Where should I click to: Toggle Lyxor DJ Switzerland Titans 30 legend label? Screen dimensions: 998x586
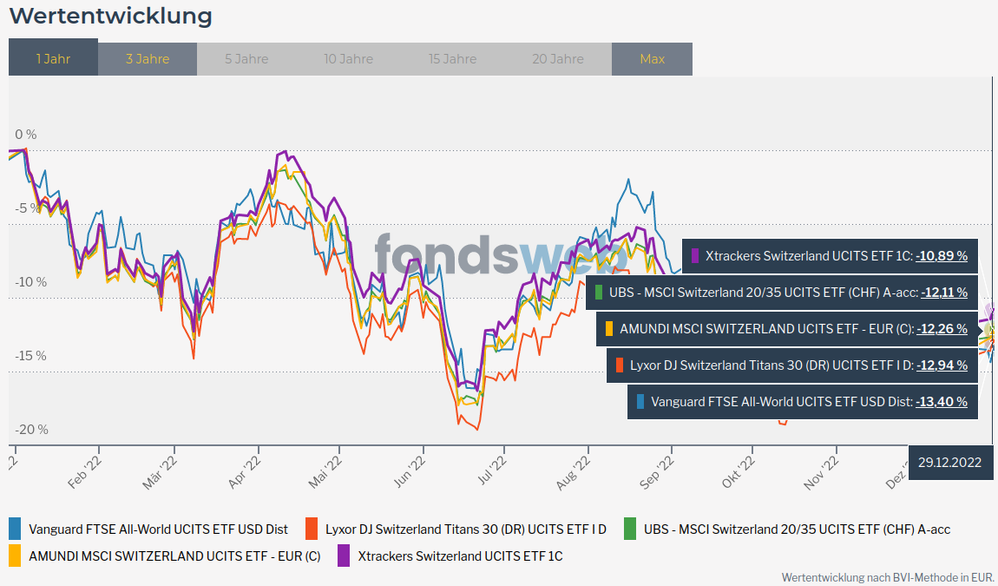click(466, 529)
